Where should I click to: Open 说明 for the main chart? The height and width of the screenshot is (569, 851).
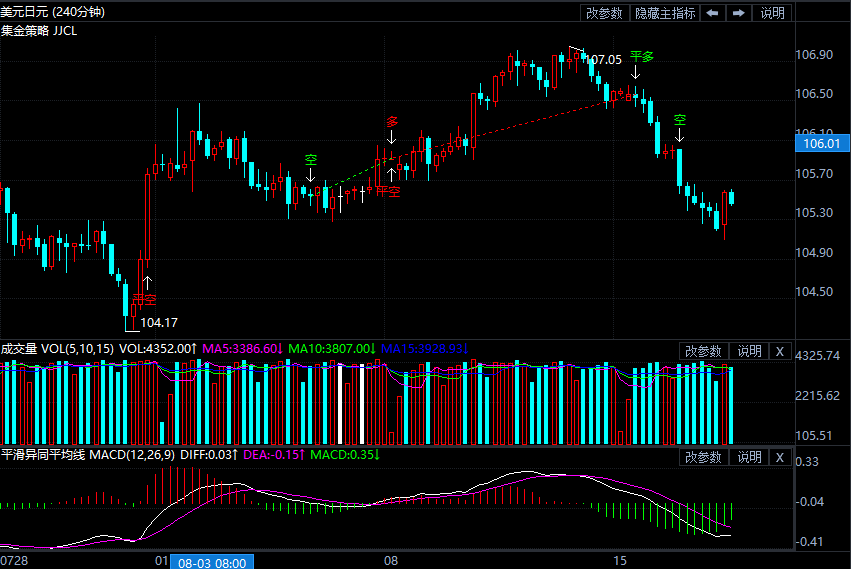click(x=773, y=13)
